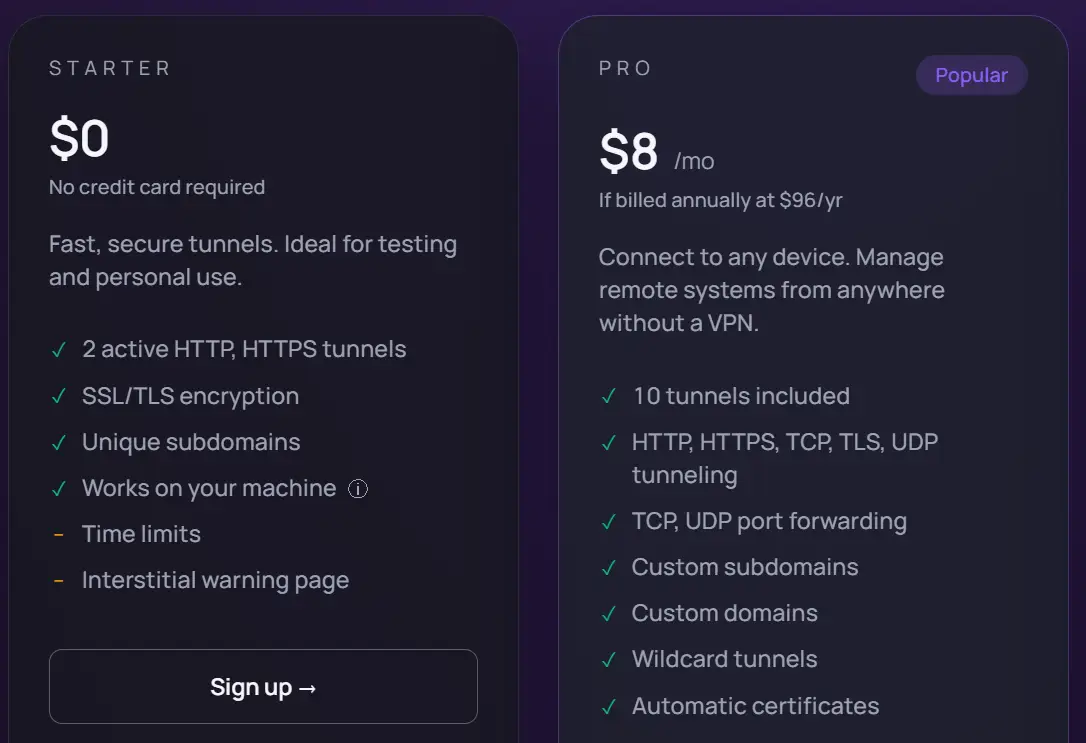Click the Custom subdomains feature text
The image size is (1086, 743).
745,567
